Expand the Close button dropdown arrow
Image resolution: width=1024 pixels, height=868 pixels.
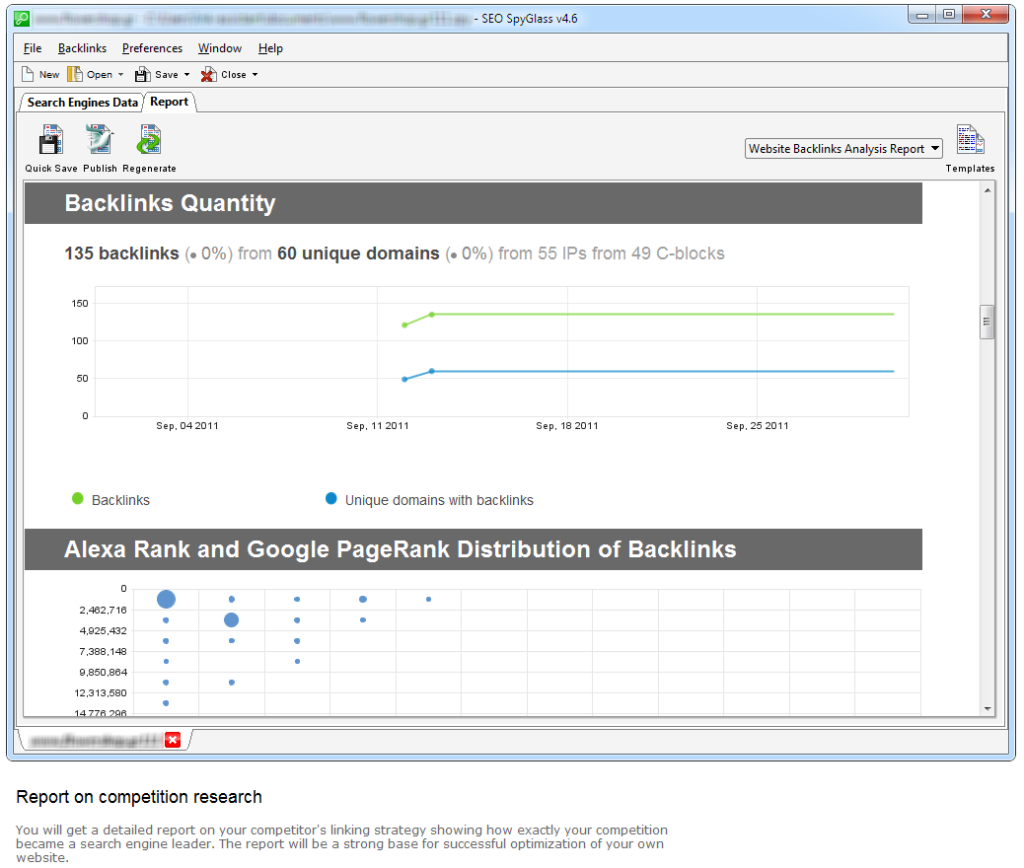pos(254,75)
